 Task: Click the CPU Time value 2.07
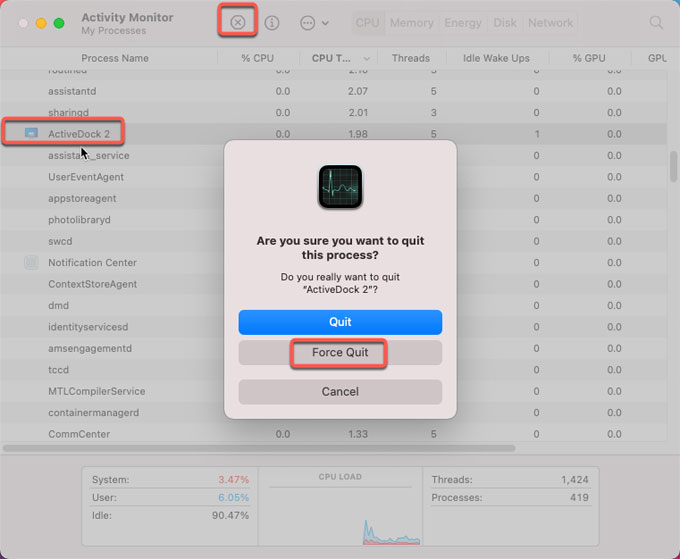tap(358, 91)
